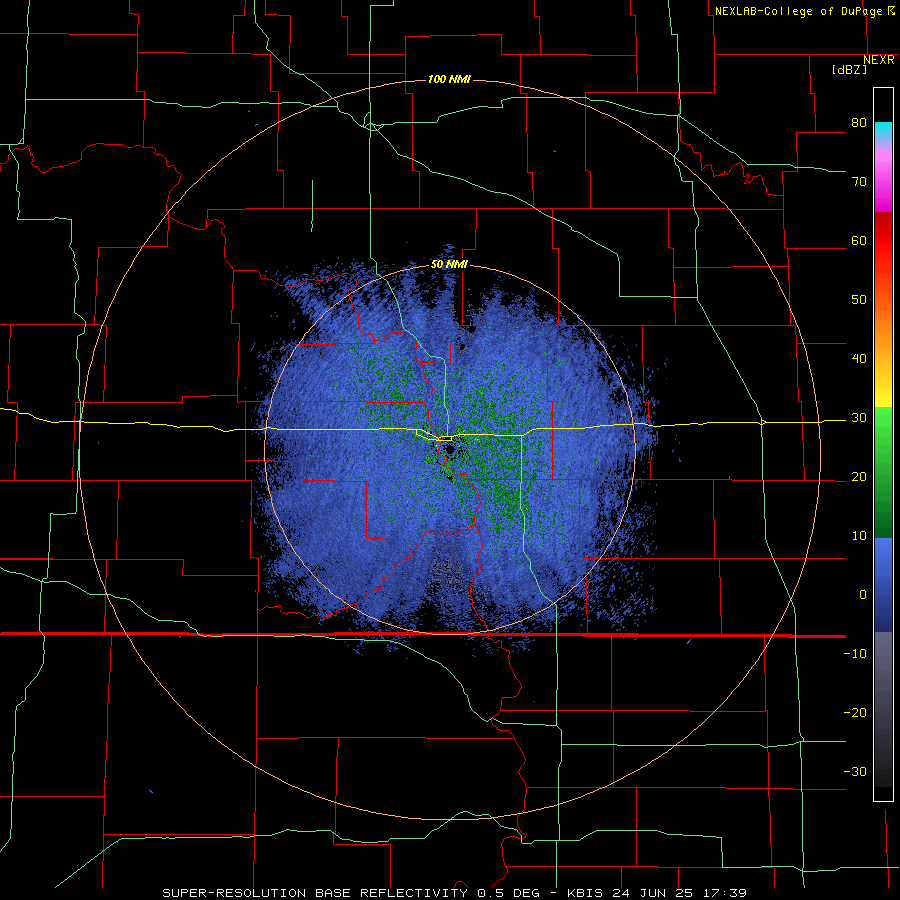Click the 30 dBZ scale value
Image resolution: width=900 pixels, height=900 pixels.
pyautogui.click(x=859, y=417)
